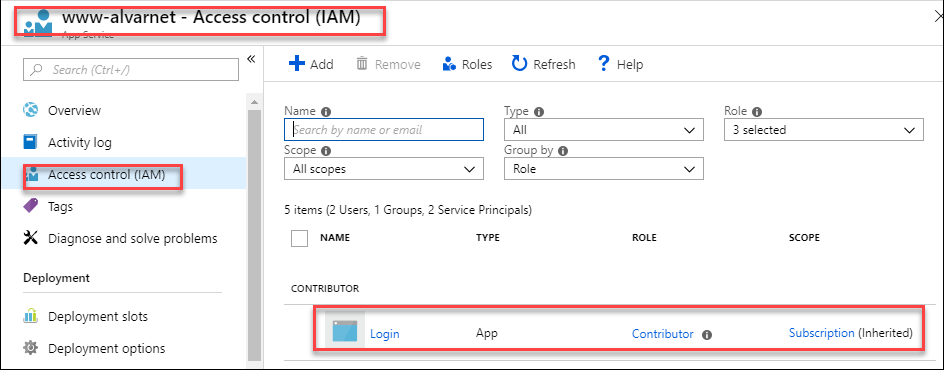Collapse the sidebar with the double chevron
944x370 pixels.
pyautogui.click(x=252, y=58)
